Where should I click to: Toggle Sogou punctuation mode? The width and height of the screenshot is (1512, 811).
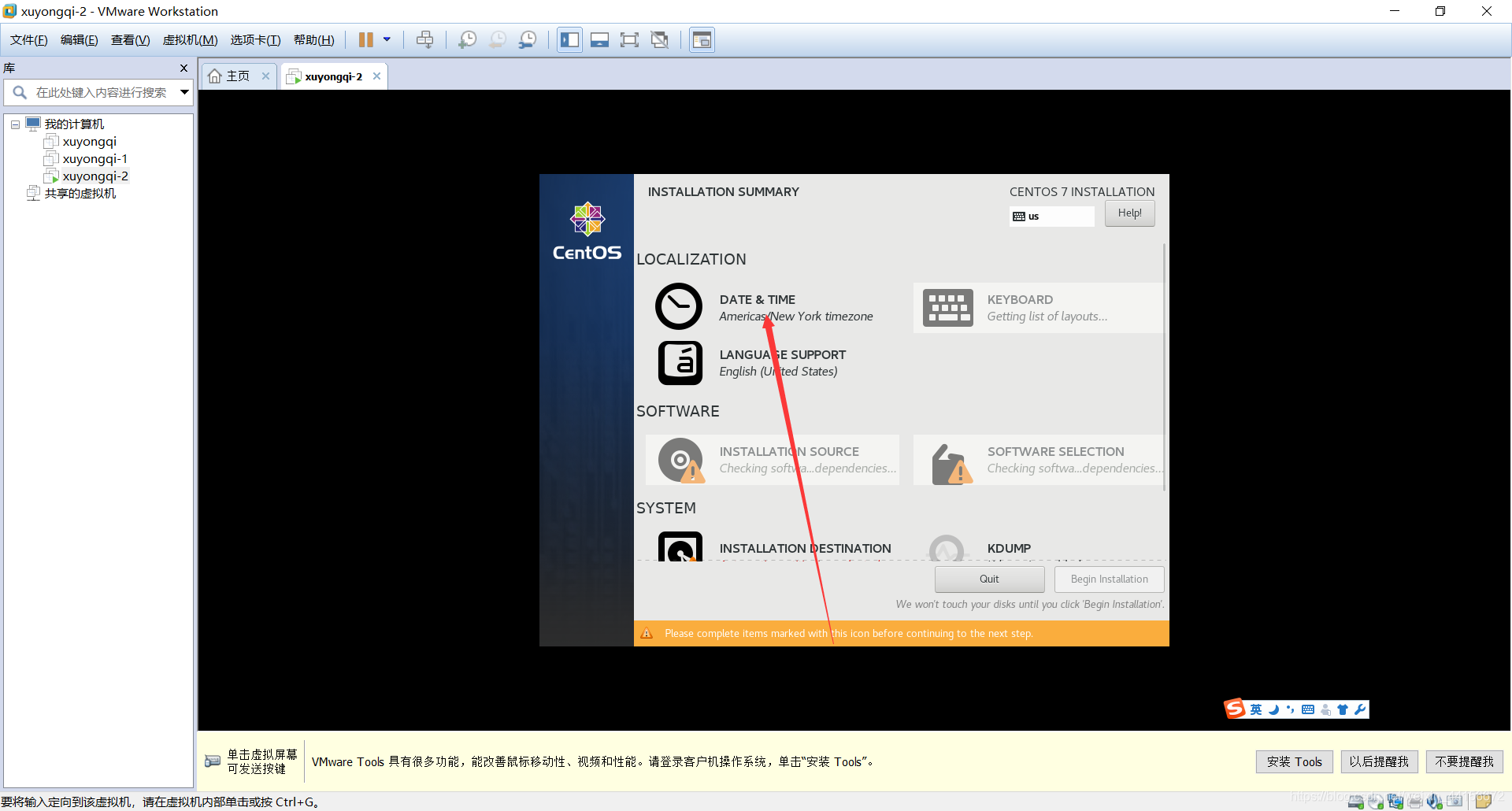click(x=1290, y=709)
